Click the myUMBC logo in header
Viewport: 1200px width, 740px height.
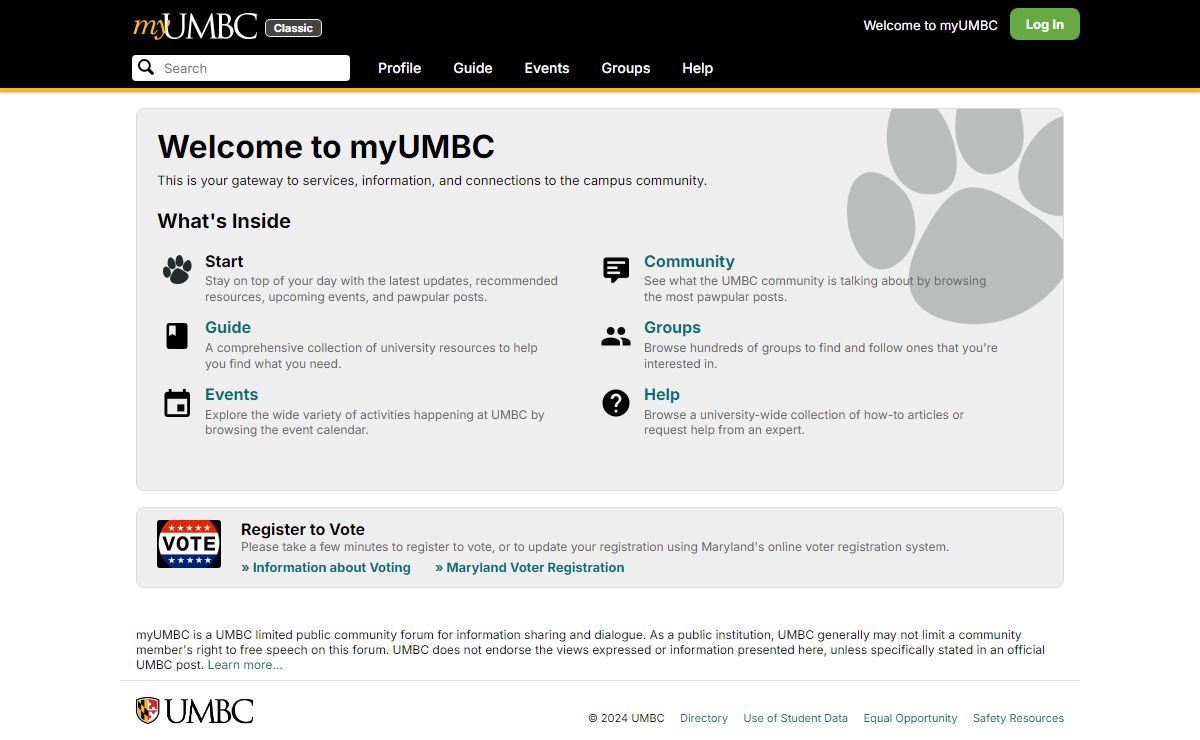(x=195, y=26)
